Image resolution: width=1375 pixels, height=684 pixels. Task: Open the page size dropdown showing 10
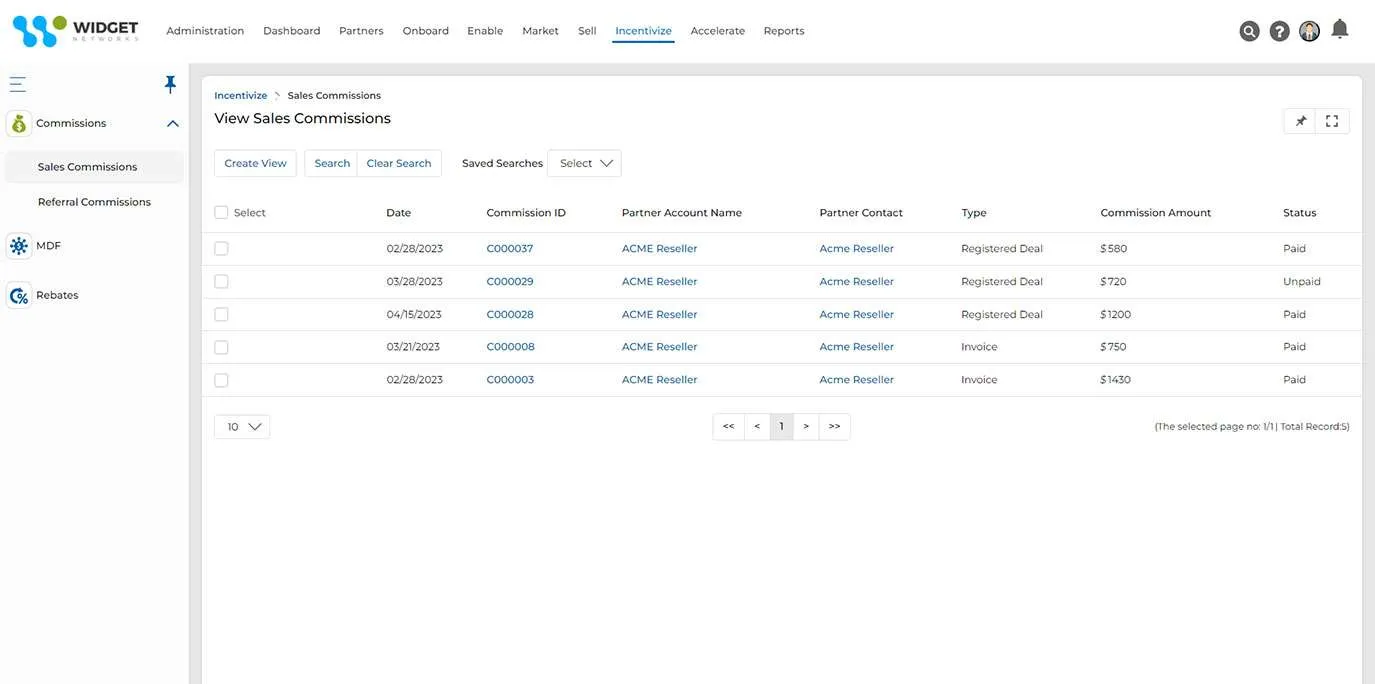click(x=242, y=427)
